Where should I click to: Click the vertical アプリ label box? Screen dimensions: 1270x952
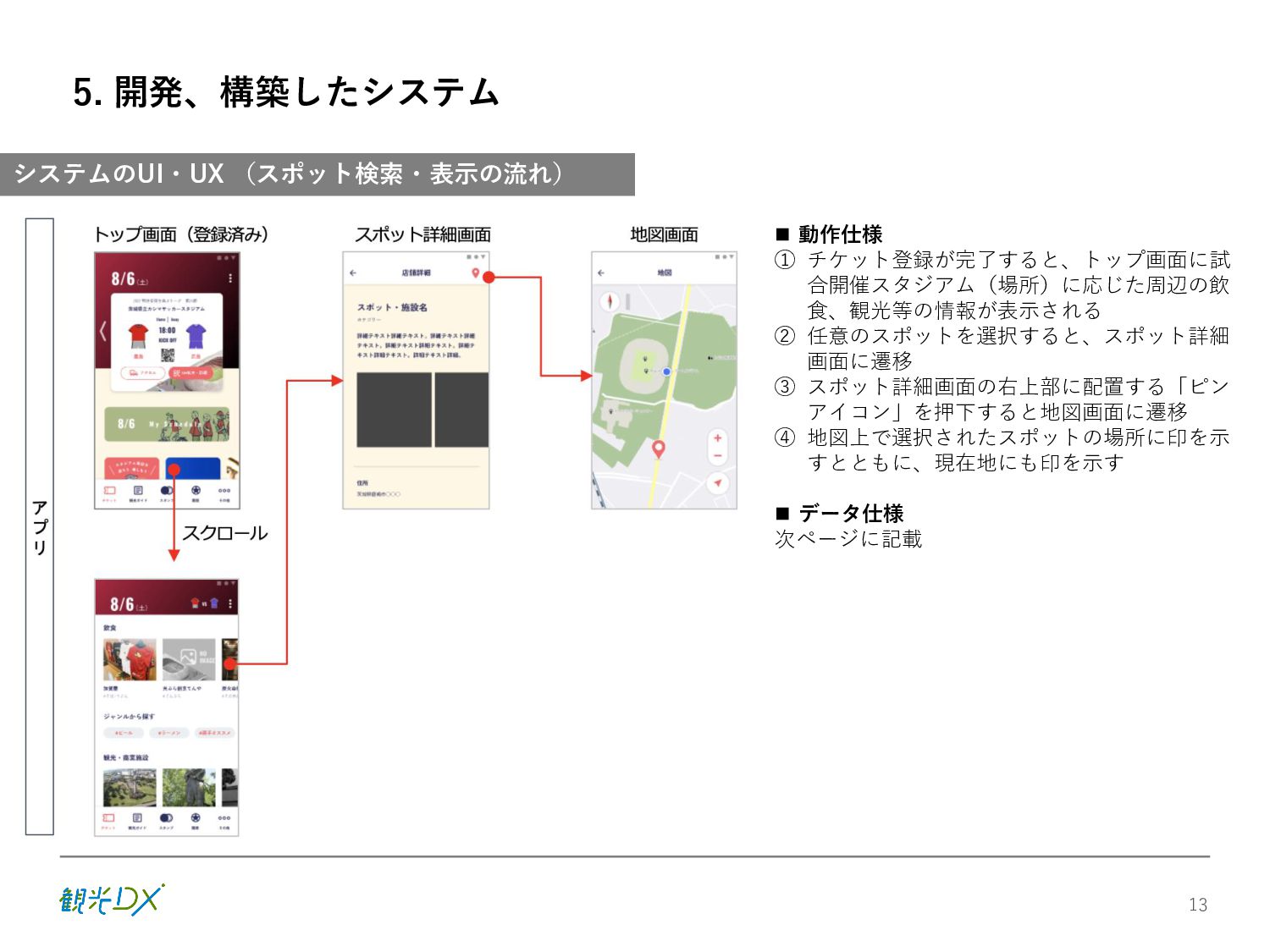pos(40,526)
